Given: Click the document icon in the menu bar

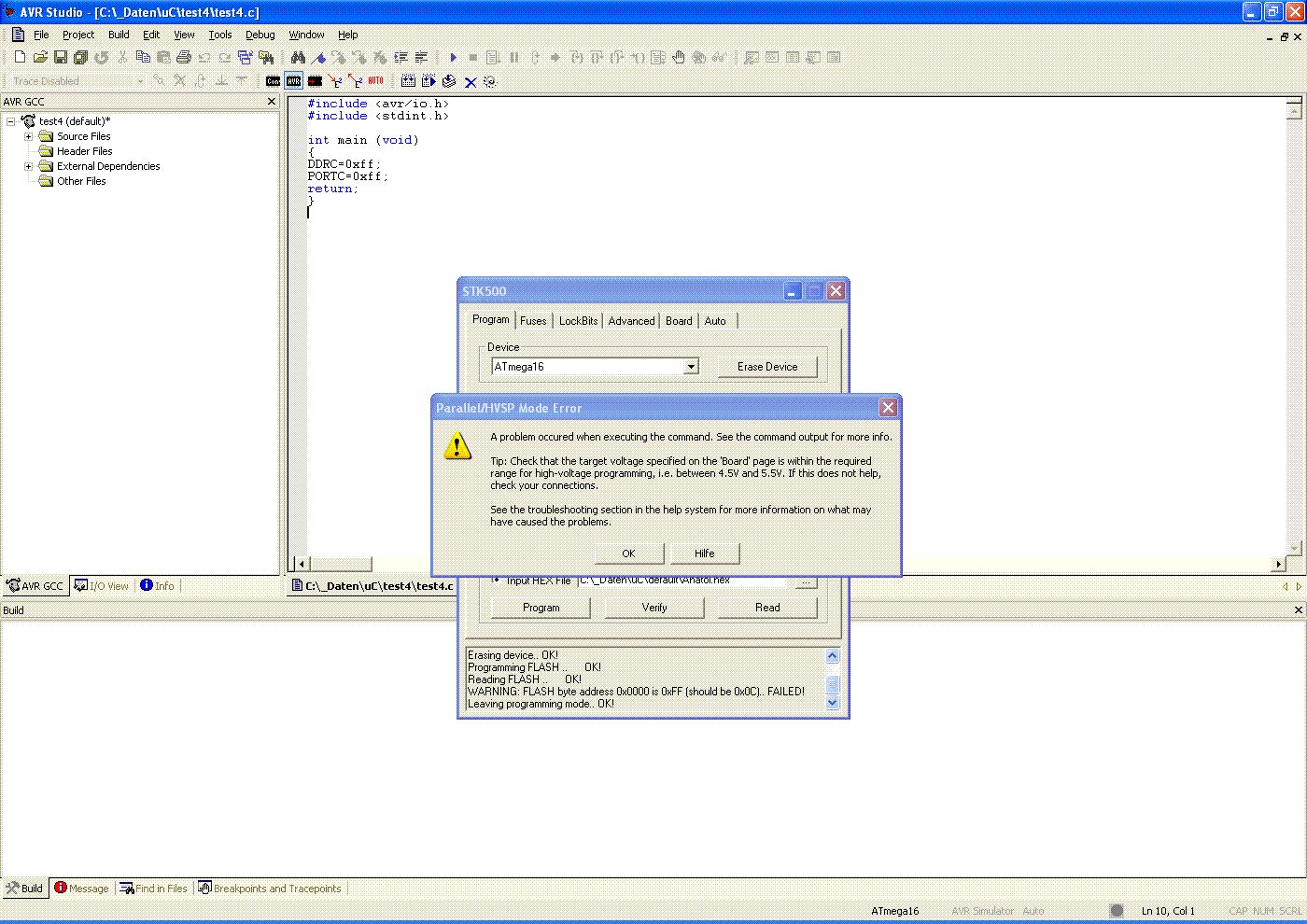Looking at the screenshot, I should [18, 35].
